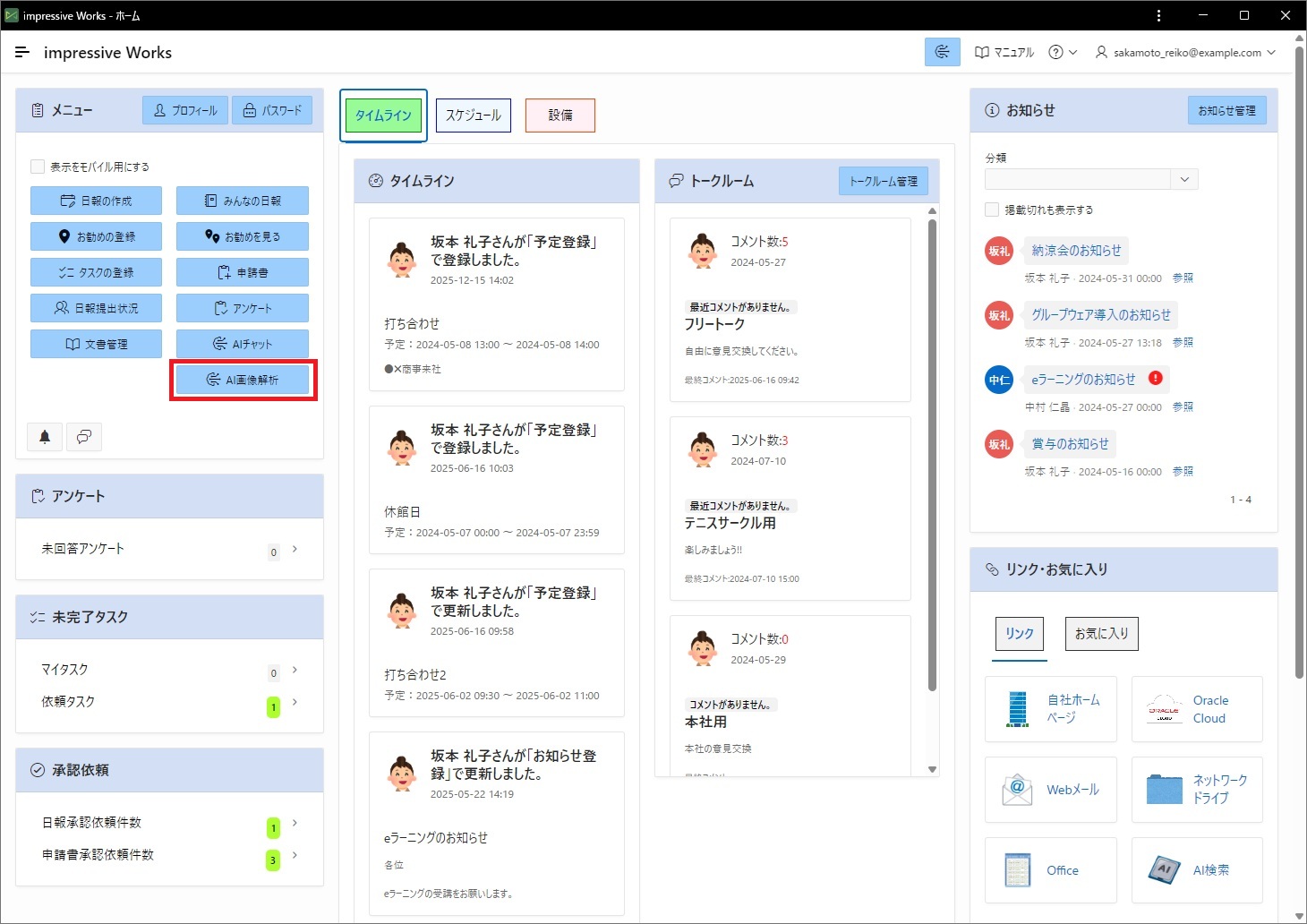The width and height of the screenshot is (1307, 924).
Task: Open the title bar three-dot menu
Action: pyautogui.click(x=1158, y=15)
